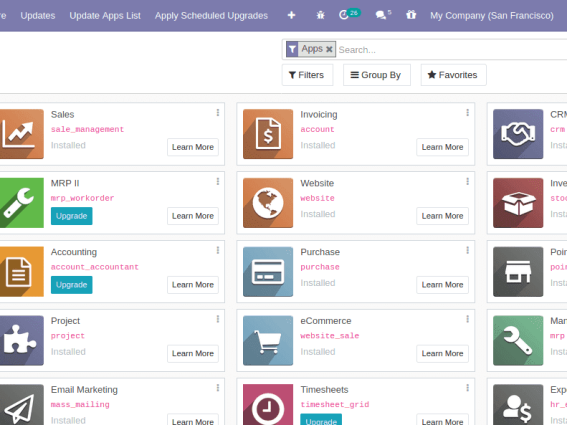
Task: Click Learn More on MRP II card
Action: 193,216
